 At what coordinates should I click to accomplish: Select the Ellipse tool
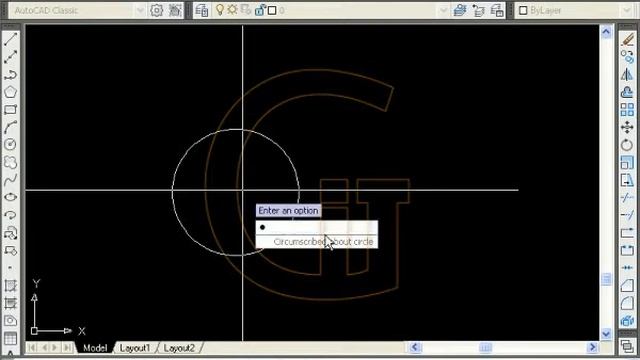point(11,197)
